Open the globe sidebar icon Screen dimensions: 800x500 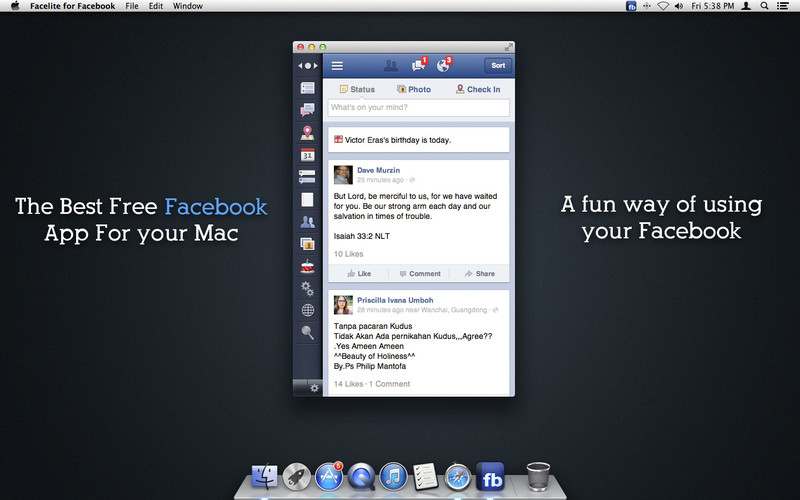[x=308, y=310]
